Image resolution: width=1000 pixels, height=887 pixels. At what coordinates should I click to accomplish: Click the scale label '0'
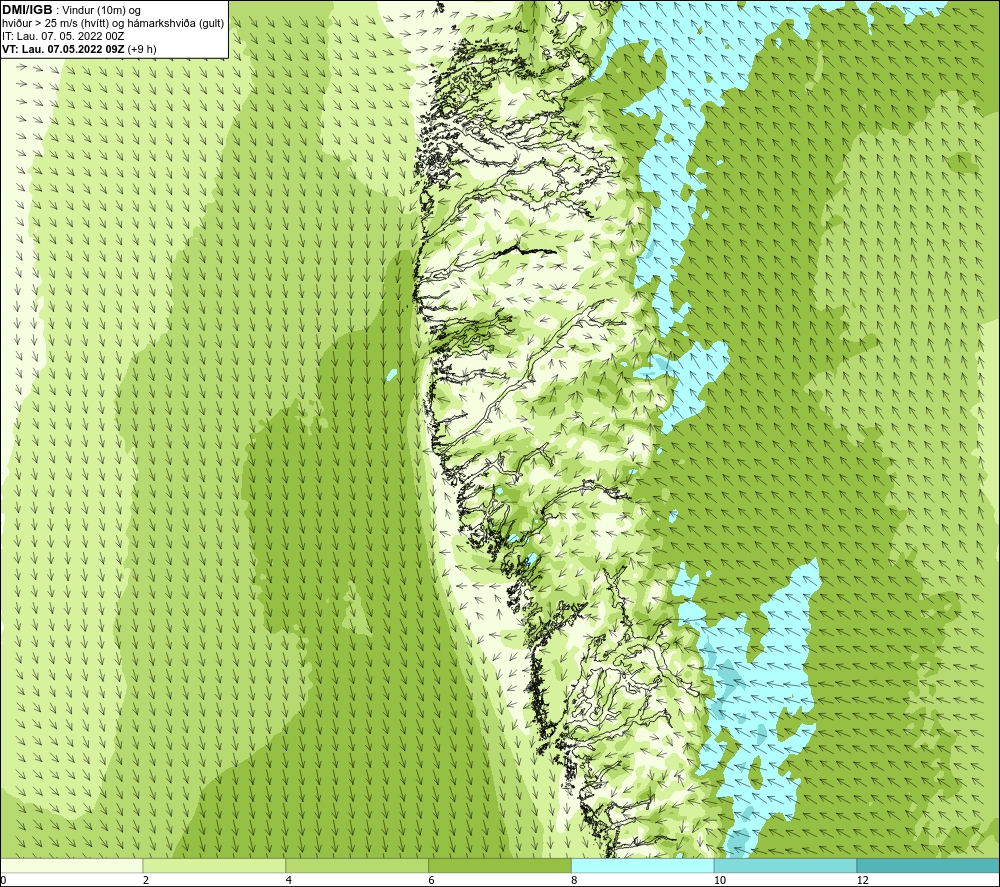click(x=3, y=880)
